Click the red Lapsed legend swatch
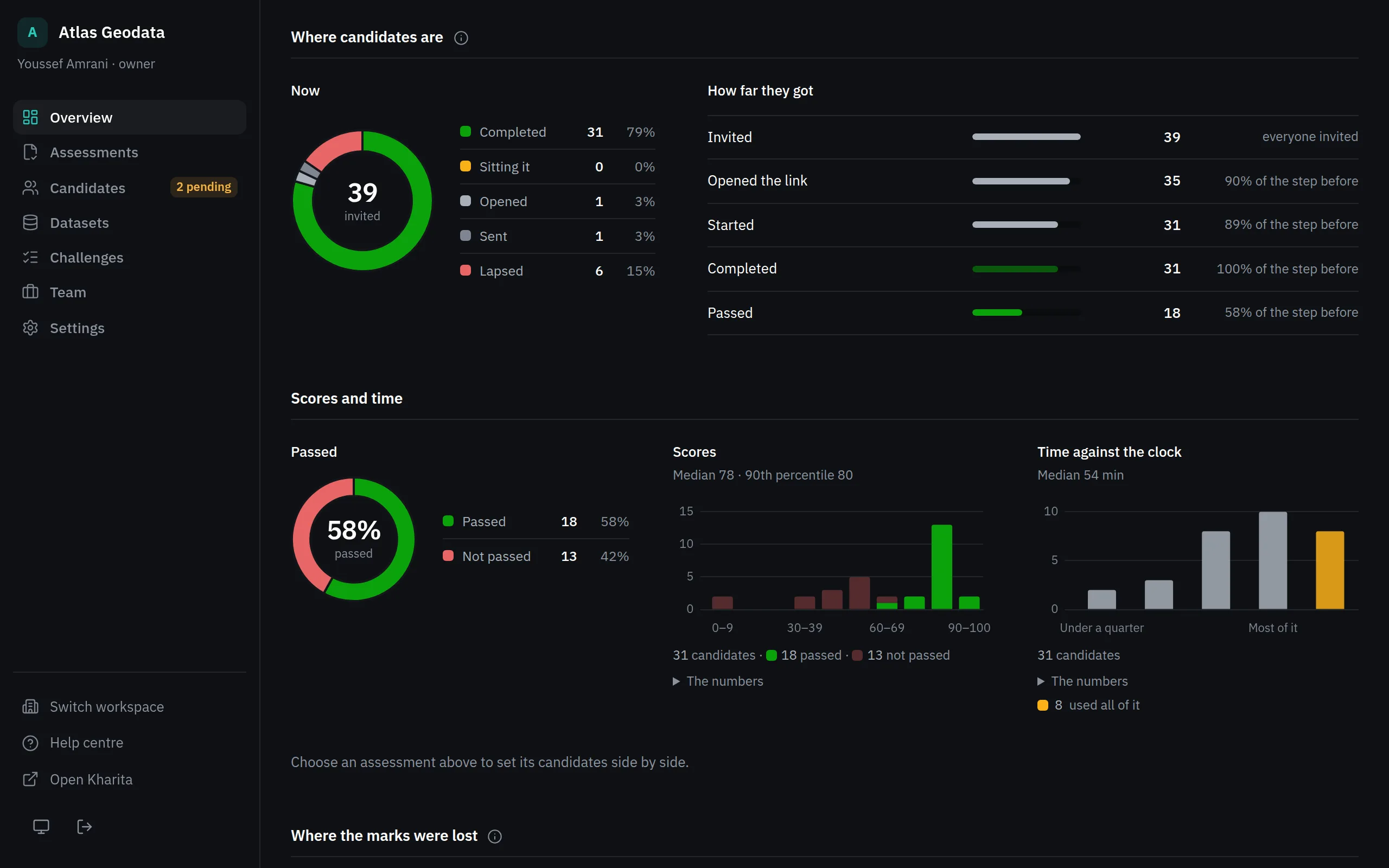The height and width of the screenshot is (868, 1389). pyautogui.click(x=466, y=270)
